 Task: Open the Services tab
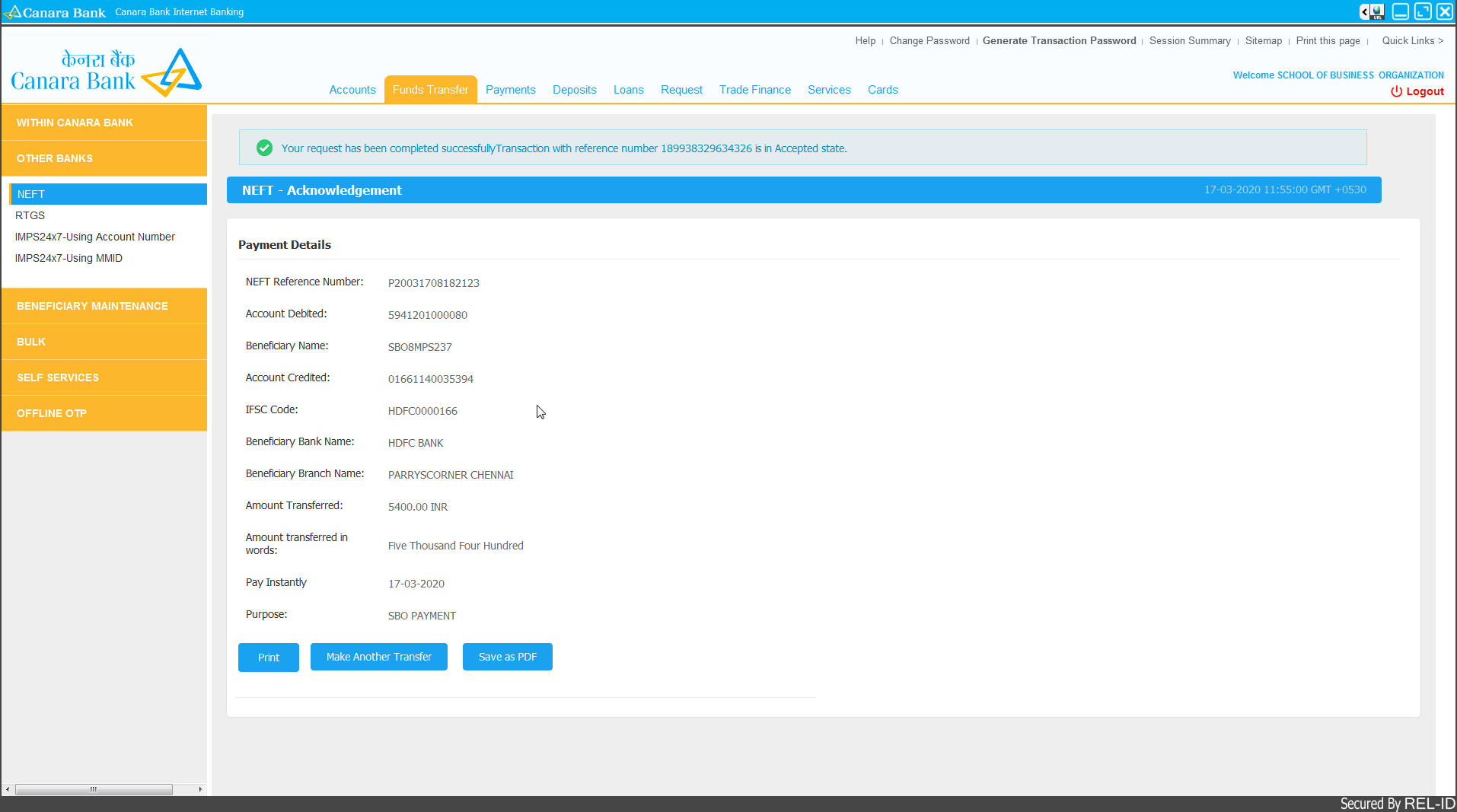[829, 90]
